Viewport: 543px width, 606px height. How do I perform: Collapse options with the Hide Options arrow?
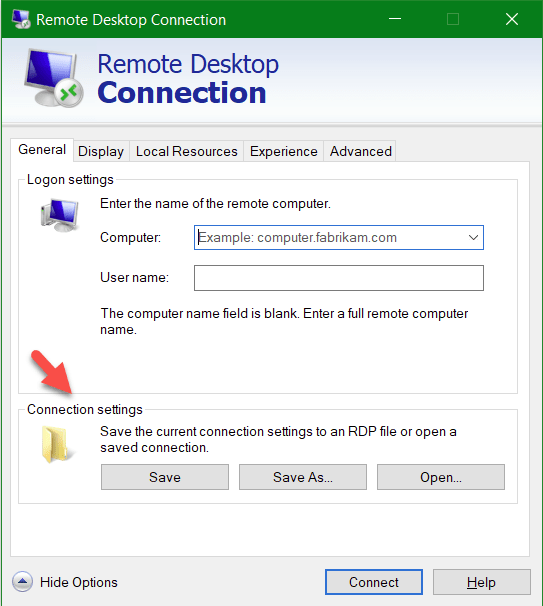pos(22,582)
